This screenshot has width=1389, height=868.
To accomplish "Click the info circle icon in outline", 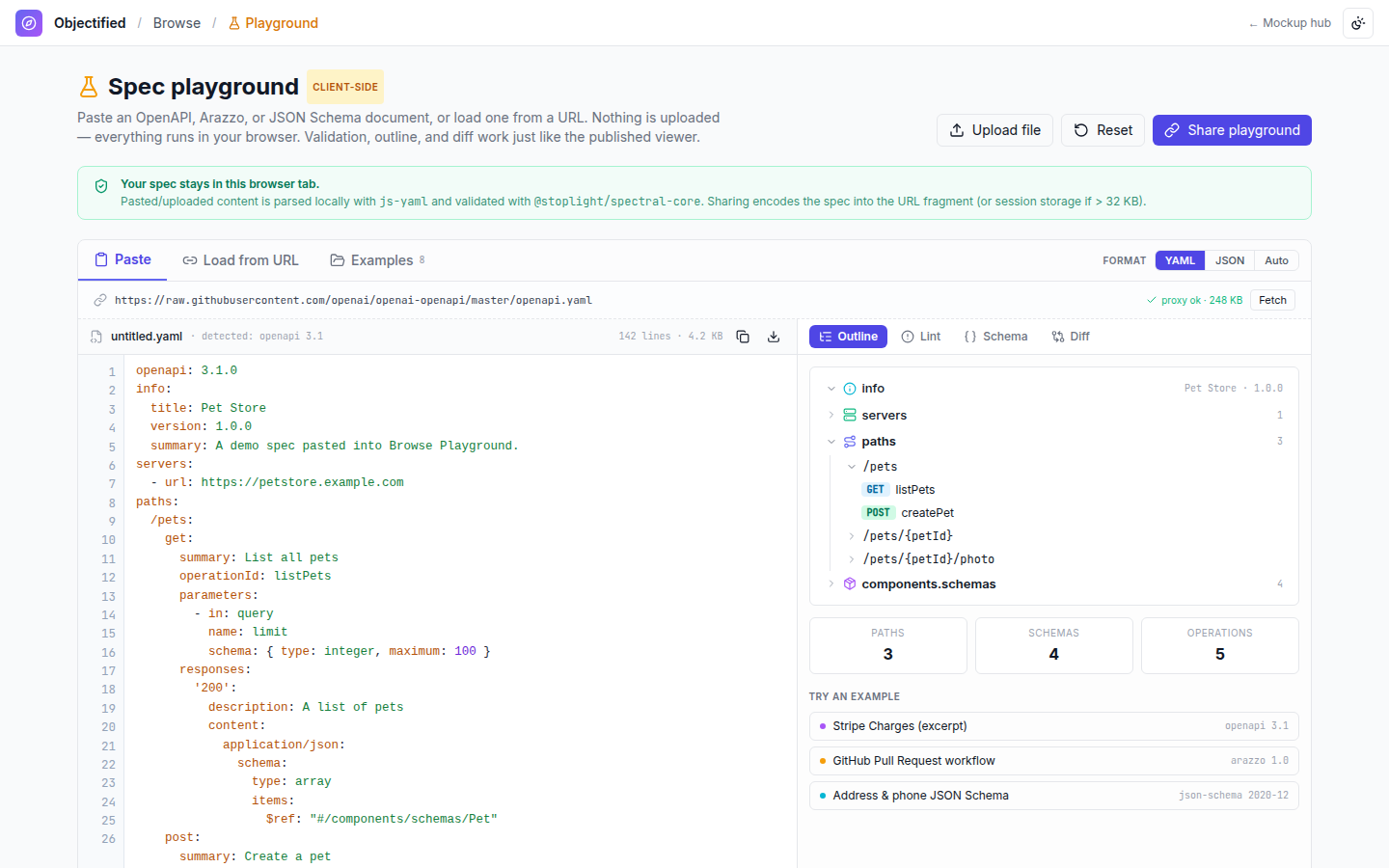I will (x=850, y=389).
